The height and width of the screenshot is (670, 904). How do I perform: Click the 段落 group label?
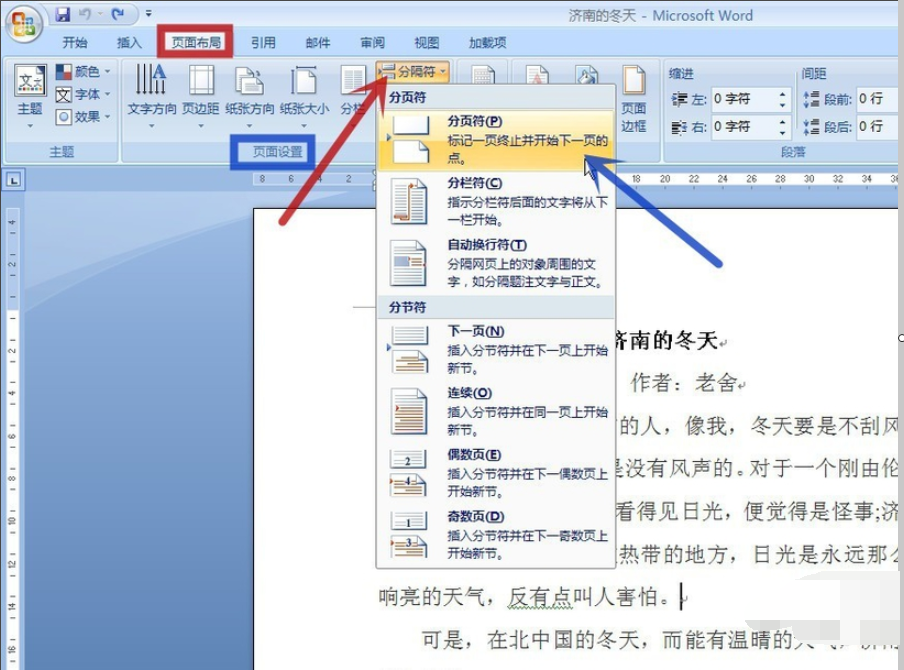(x=793, y=152)
